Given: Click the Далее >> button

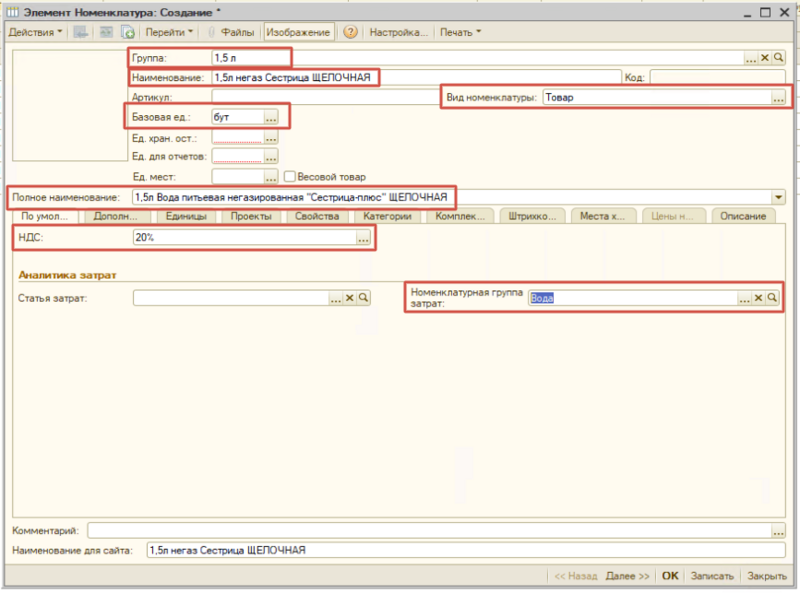Looking at the screenshot, I should coord(627,576).
